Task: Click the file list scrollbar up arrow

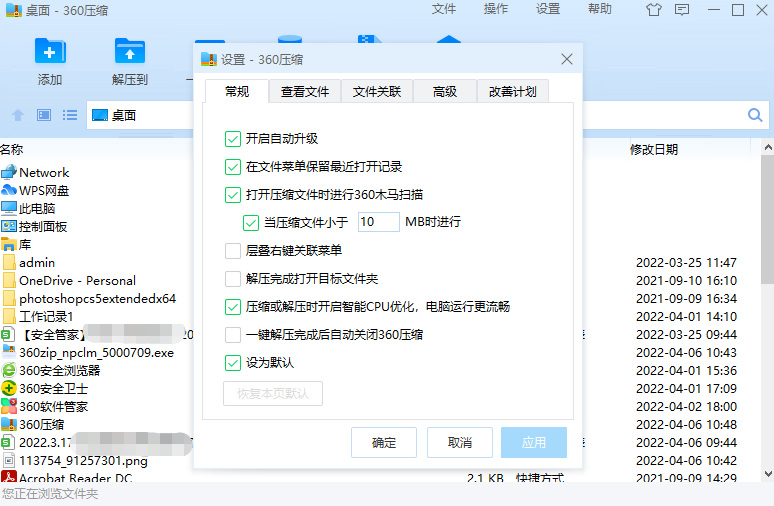Action: click(x=768, y=147)
